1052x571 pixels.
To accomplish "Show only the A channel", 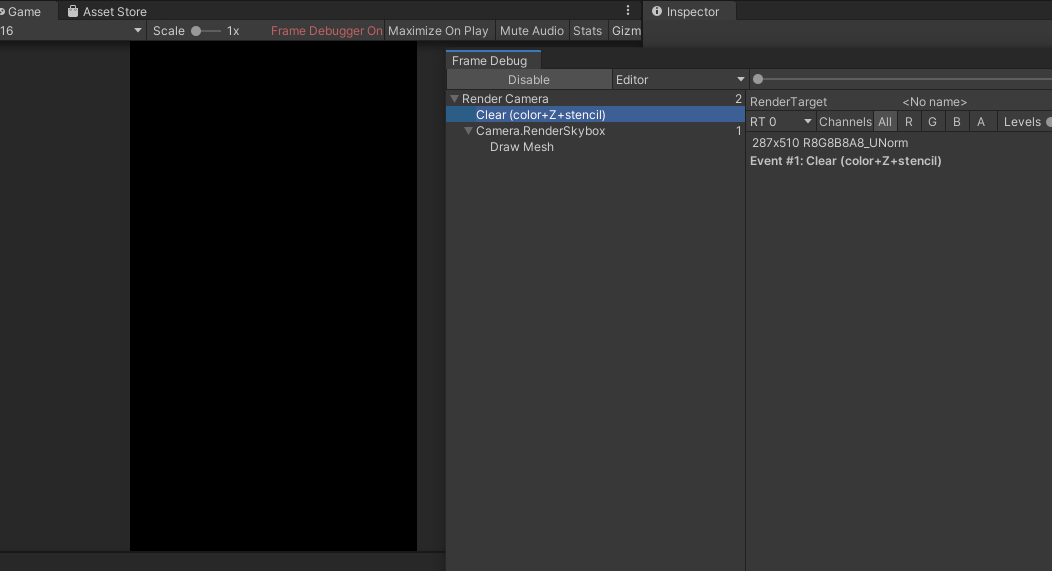I will 980,122.
